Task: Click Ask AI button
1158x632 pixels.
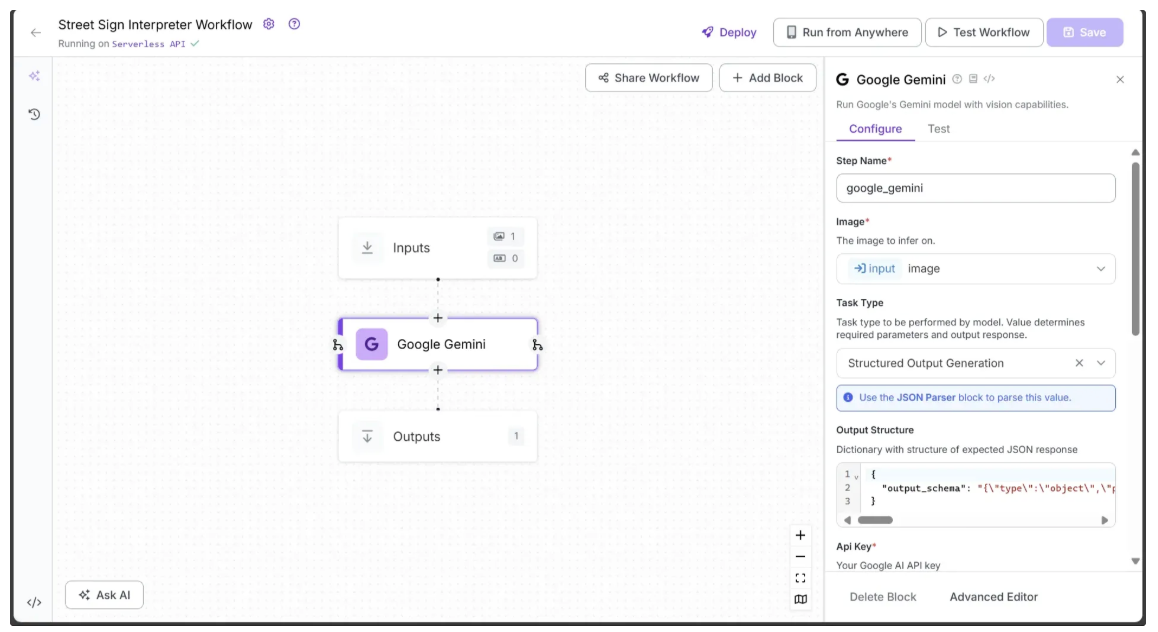Action: tap(104, 595)
